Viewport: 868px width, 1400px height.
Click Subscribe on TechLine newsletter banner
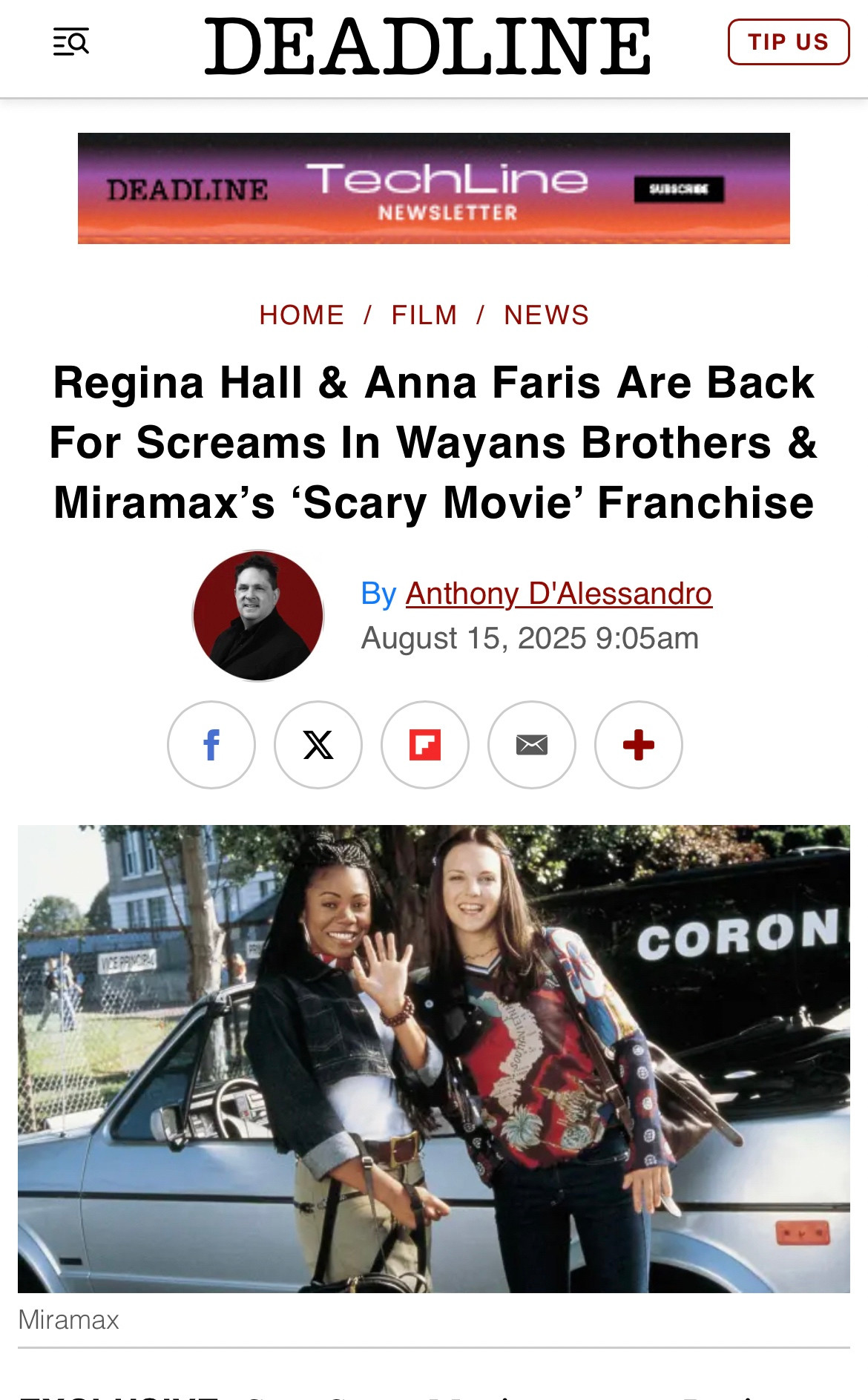pyautogui.click(x=678, y=189)
